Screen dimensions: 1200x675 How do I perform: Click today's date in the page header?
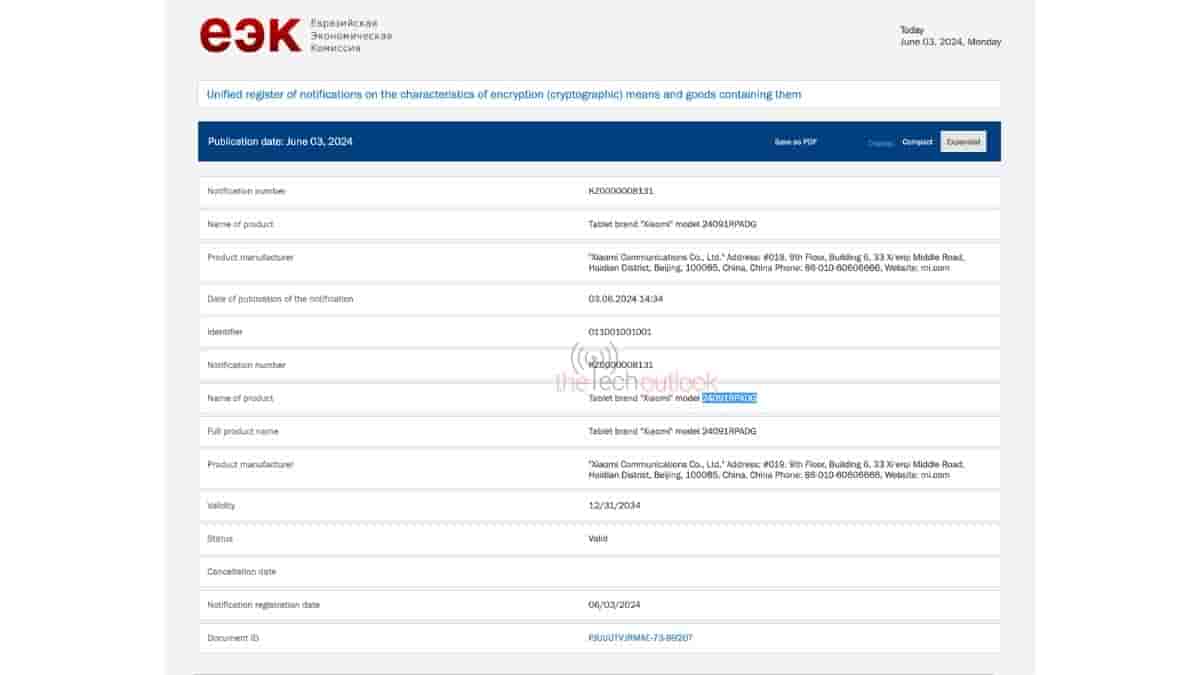(950, 42)
